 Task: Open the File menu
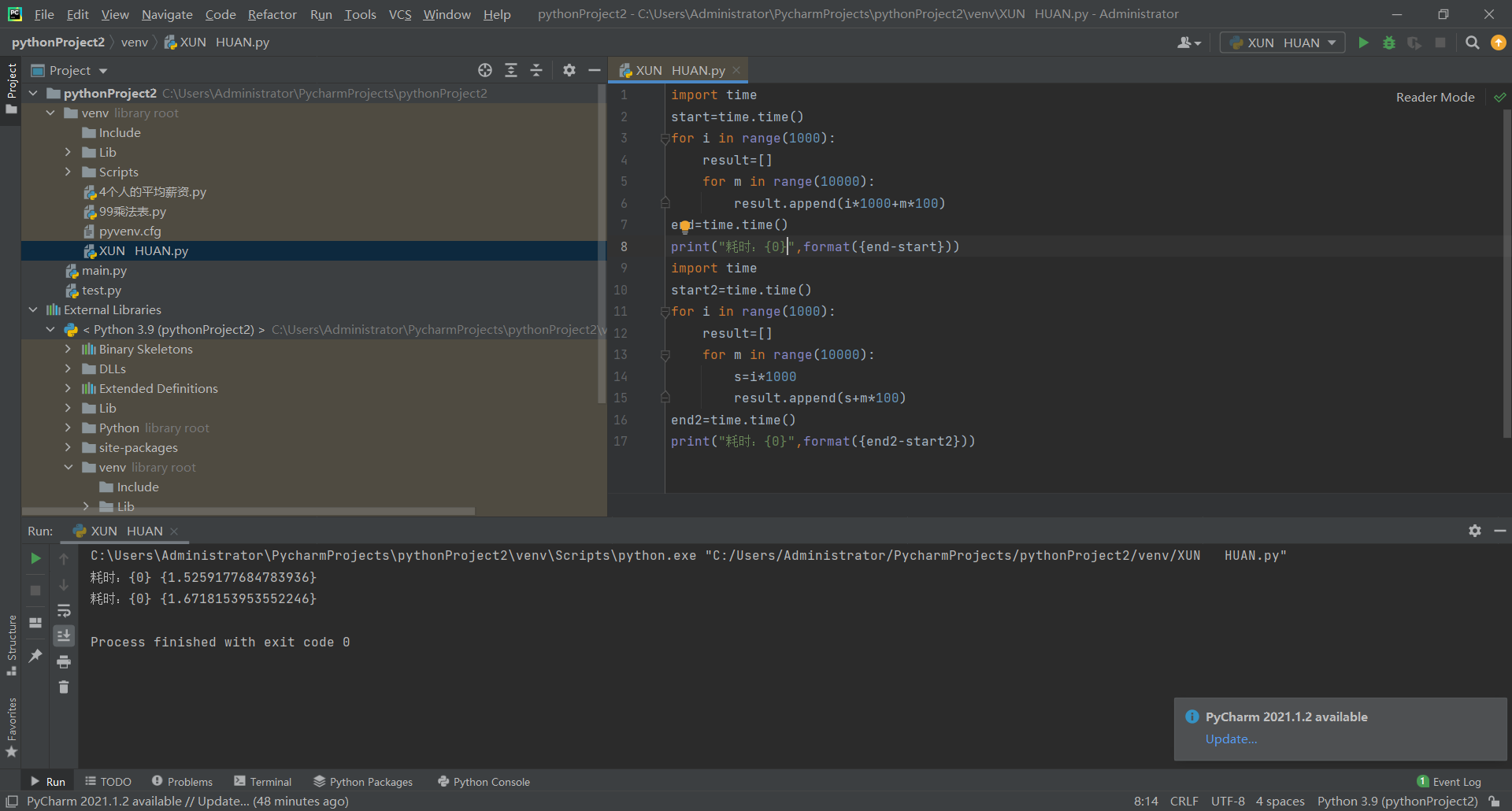click(x=44, y=14)
